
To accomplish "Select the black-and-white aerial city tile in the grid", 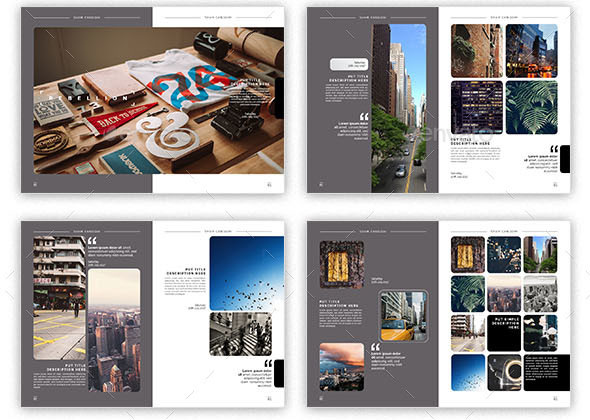I will [540, 294].
